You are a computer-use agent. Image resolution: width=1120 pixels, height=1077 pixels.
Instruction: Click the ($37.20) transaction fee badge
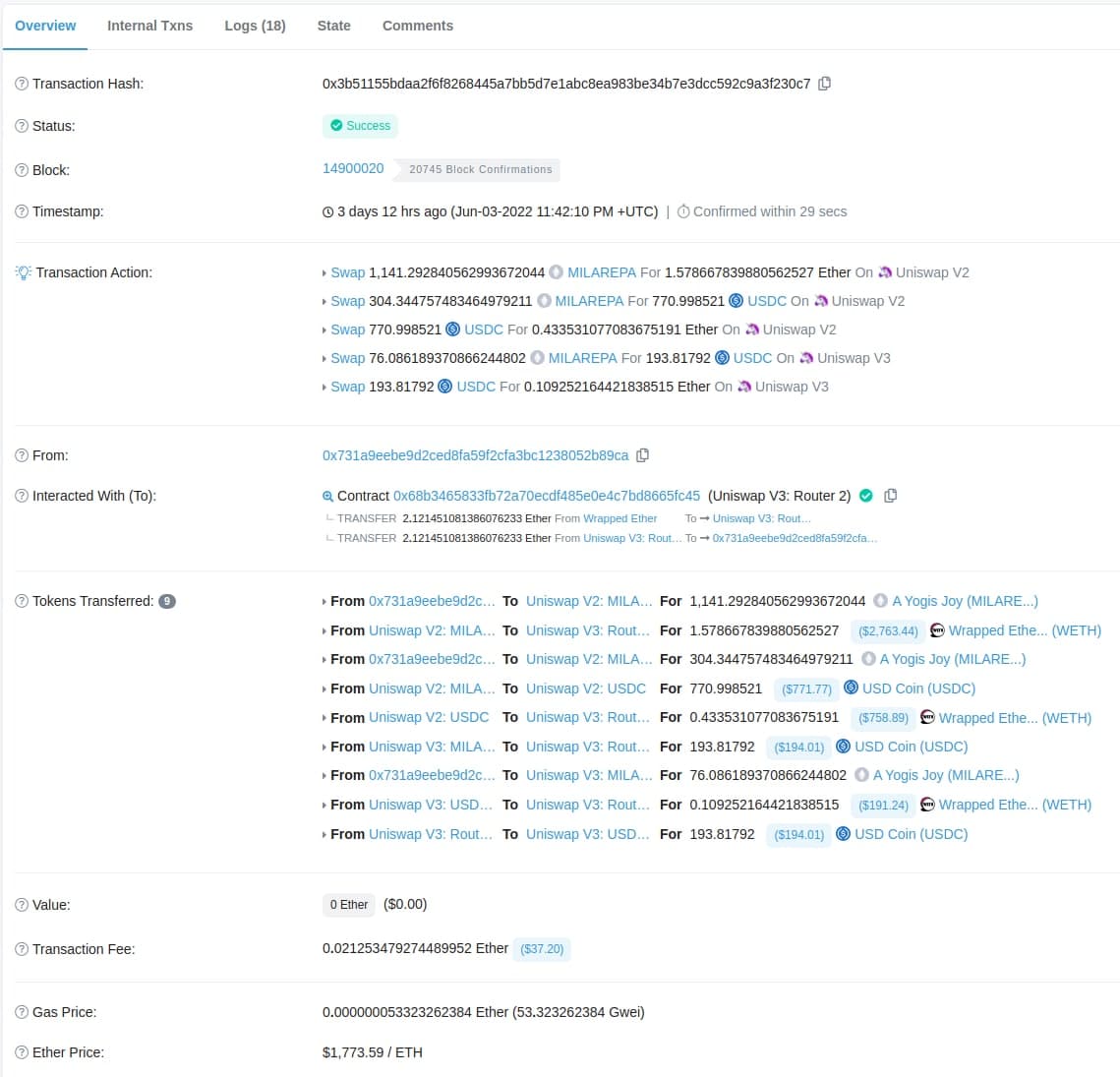coord(542,949)
